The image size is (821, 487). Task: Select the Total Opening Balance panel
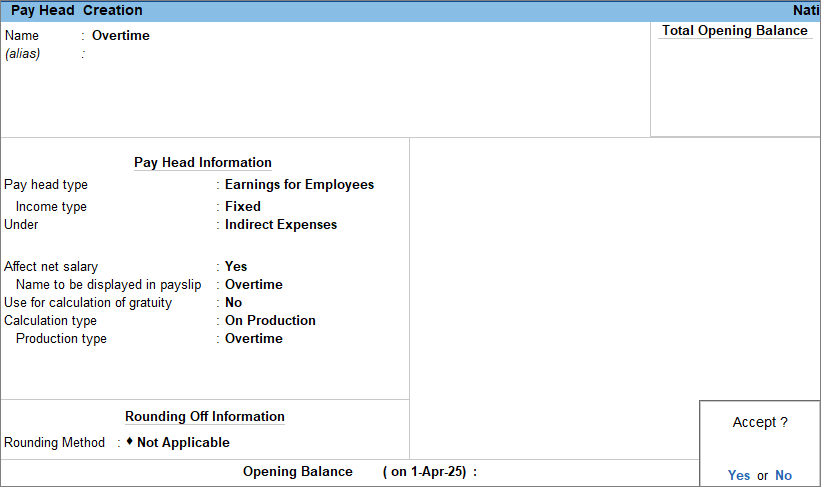[x=734, y=80]
